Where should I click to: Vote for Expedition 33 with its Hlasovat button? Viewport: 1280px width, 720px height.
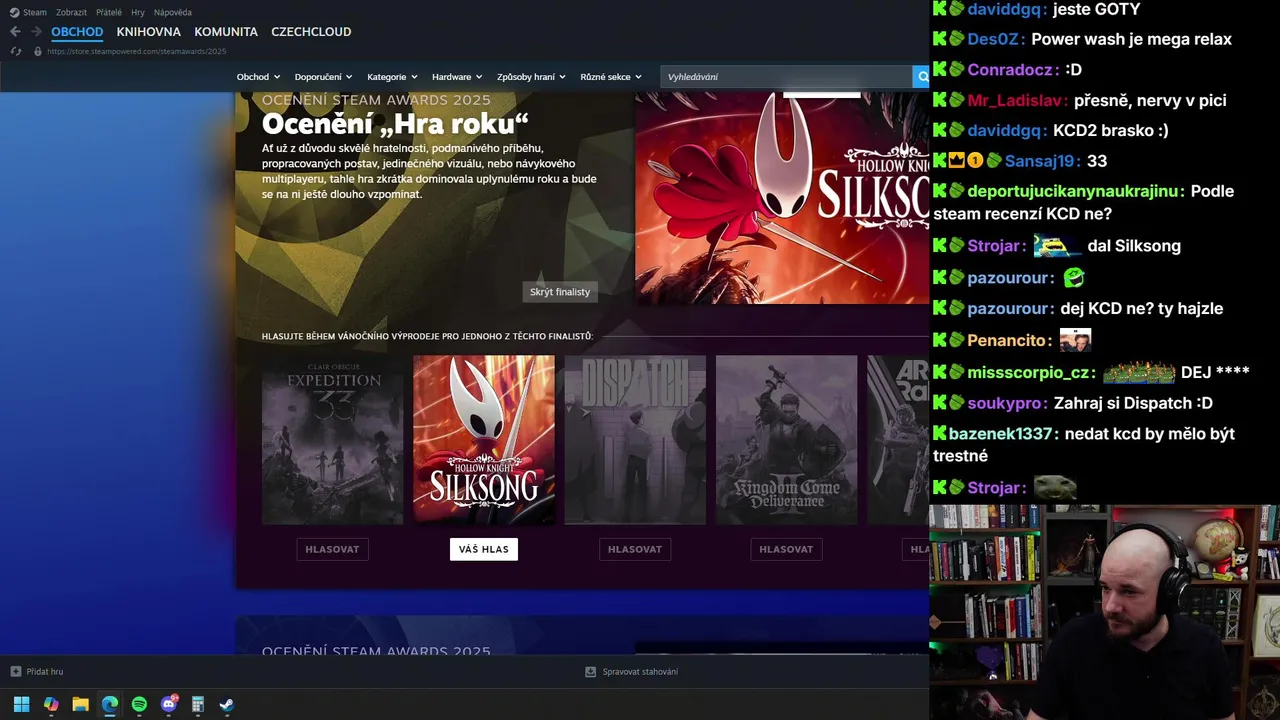click(x=332, y=549)
